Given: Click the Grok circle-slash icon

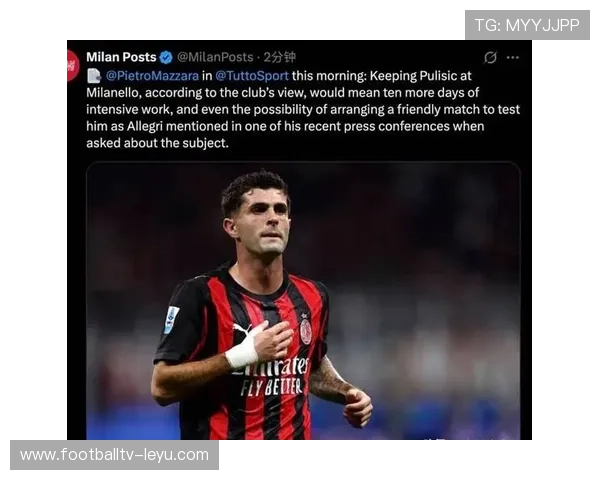Looking at the screenshot, I should (490, 57).
